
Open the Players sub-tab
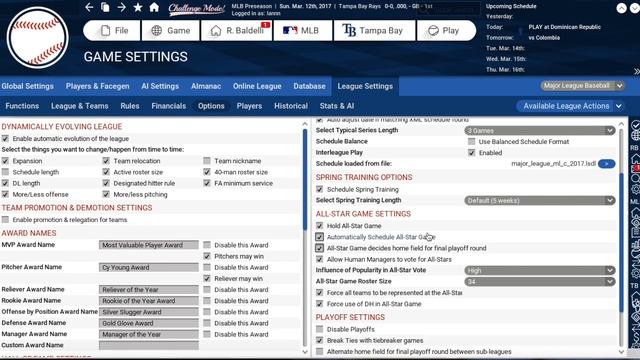[249, 106]
